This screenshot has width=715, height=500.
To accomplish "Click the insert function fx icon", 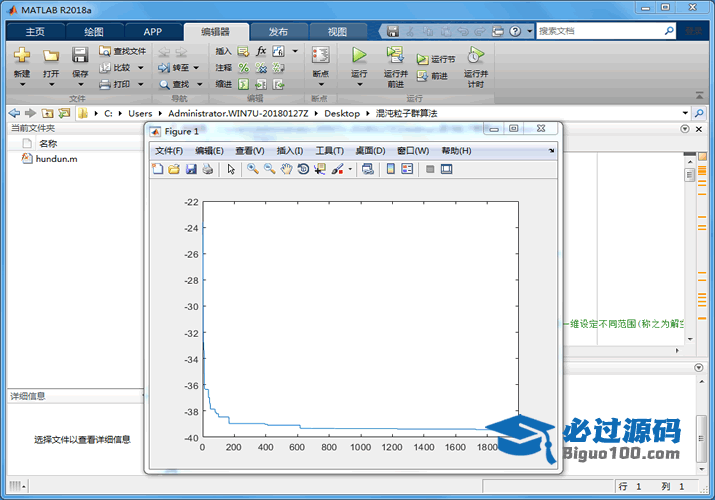I will pyautogui.click(x=261, y=51).
